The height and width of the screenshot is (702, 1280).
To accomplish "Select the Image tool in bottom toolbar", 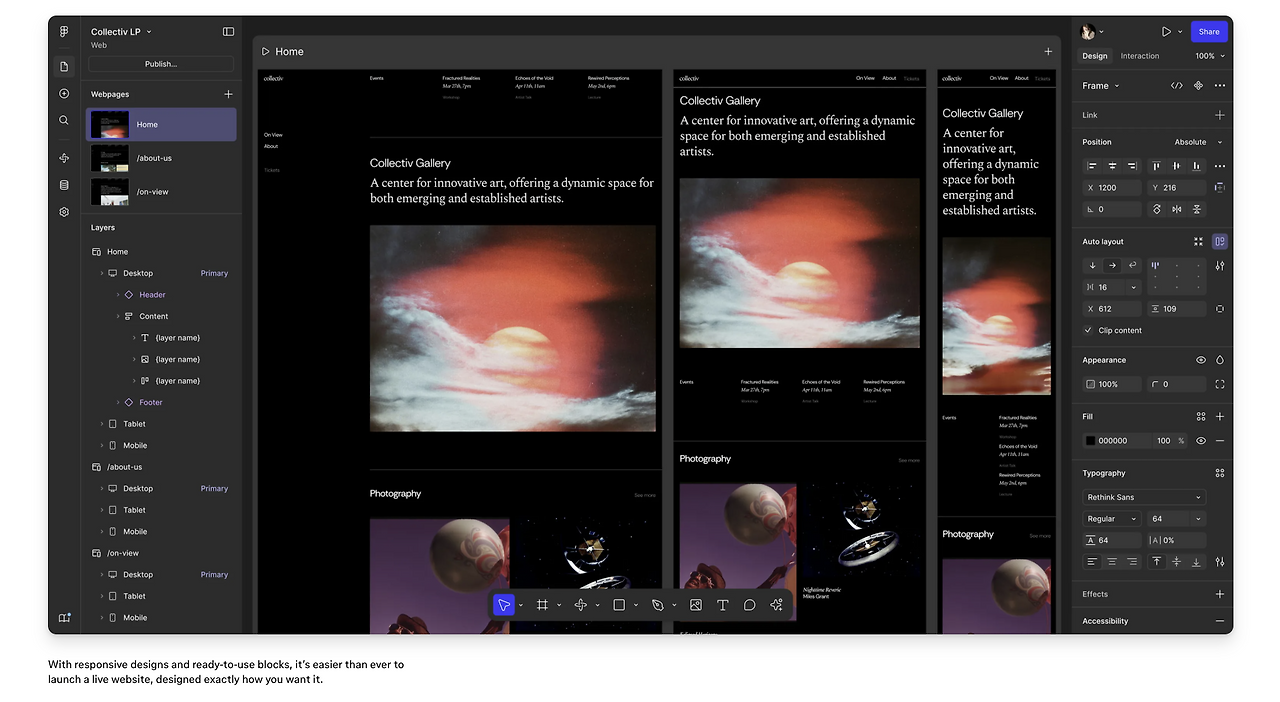I will [x=696, y=605].
